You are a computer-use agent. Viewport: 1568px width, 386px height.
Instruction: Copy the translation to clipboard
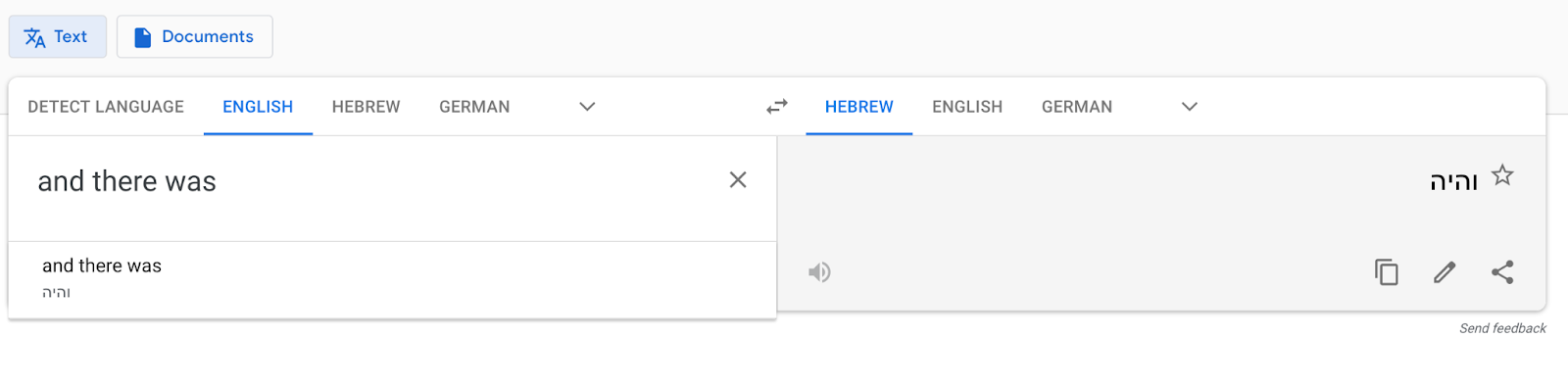[x=1387, y=271]
